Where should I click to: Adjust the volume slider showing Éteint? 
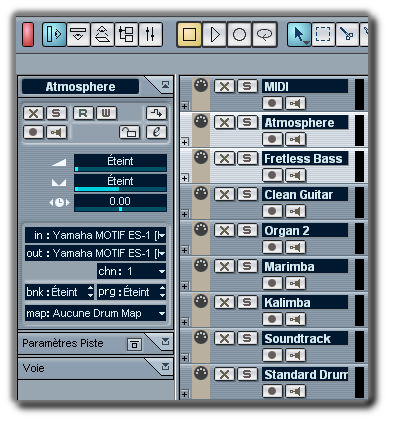[120, 163]
